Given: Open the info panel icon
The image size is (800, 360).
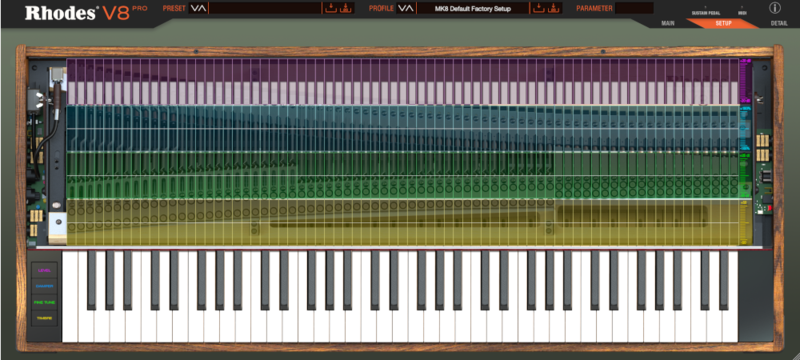Looking at the screenshot, I should click(x=775, y=8).
